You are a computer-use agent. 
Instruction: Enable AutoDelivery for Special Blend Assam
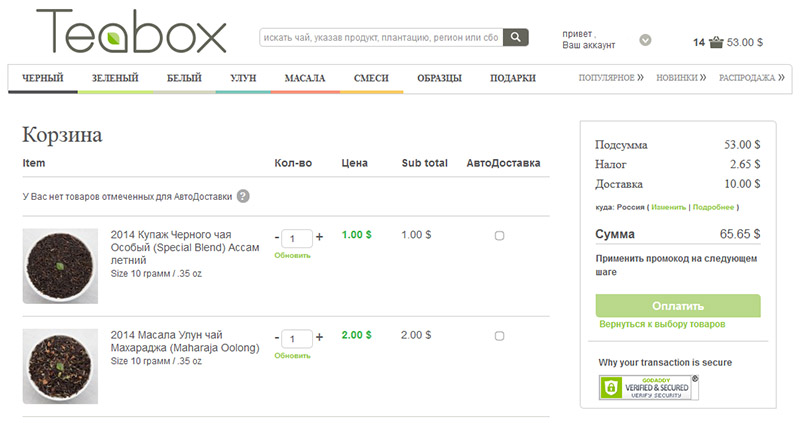click(x=499, y=236)
